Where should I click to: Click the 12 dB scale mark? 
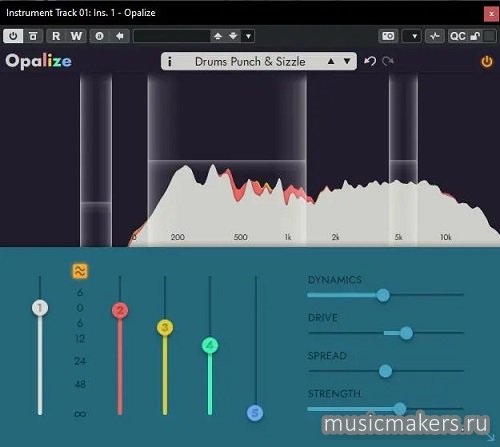click(x=80, y=339)
